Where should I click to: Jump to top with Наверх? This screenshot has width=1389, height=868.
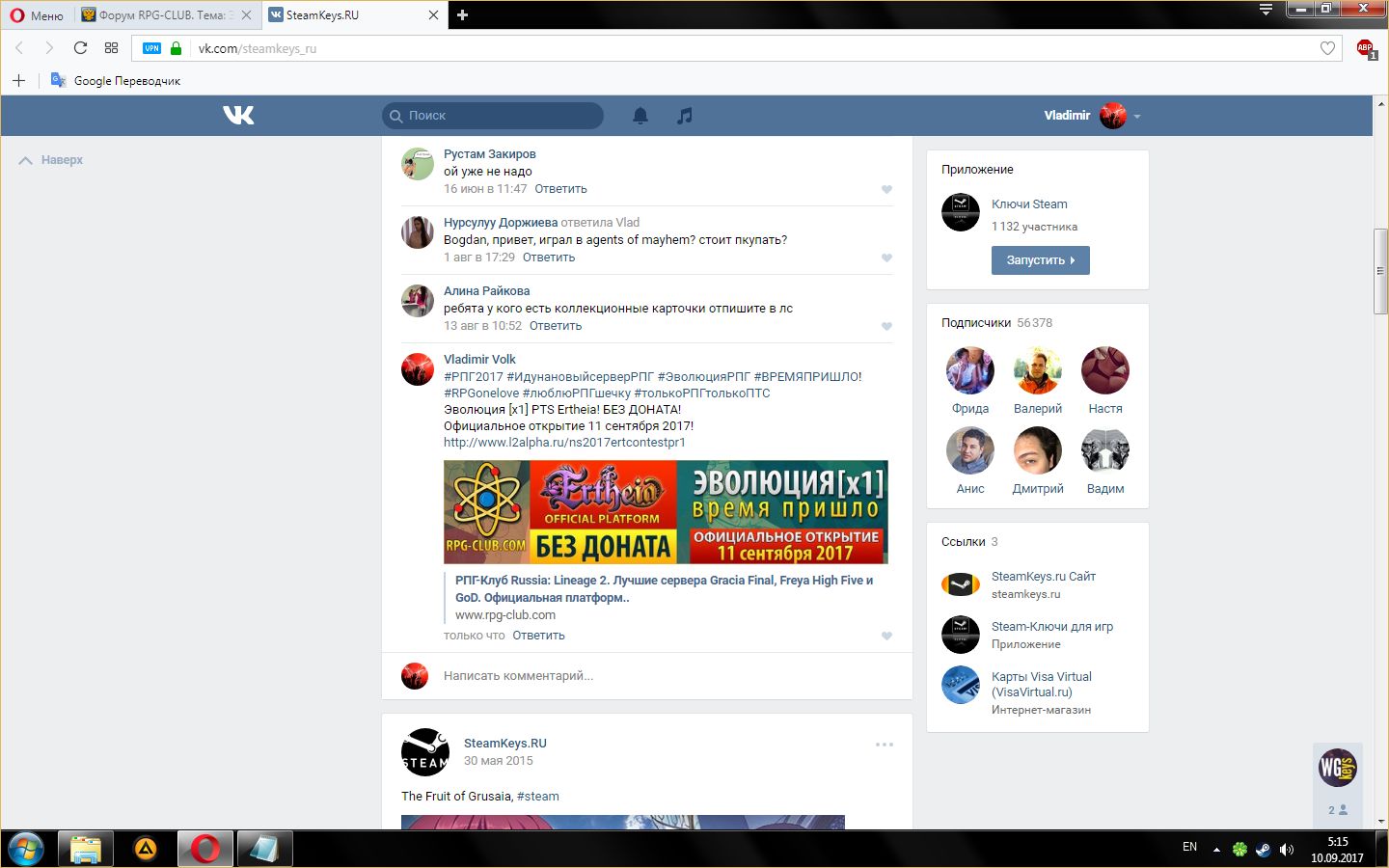coord(51,160)
